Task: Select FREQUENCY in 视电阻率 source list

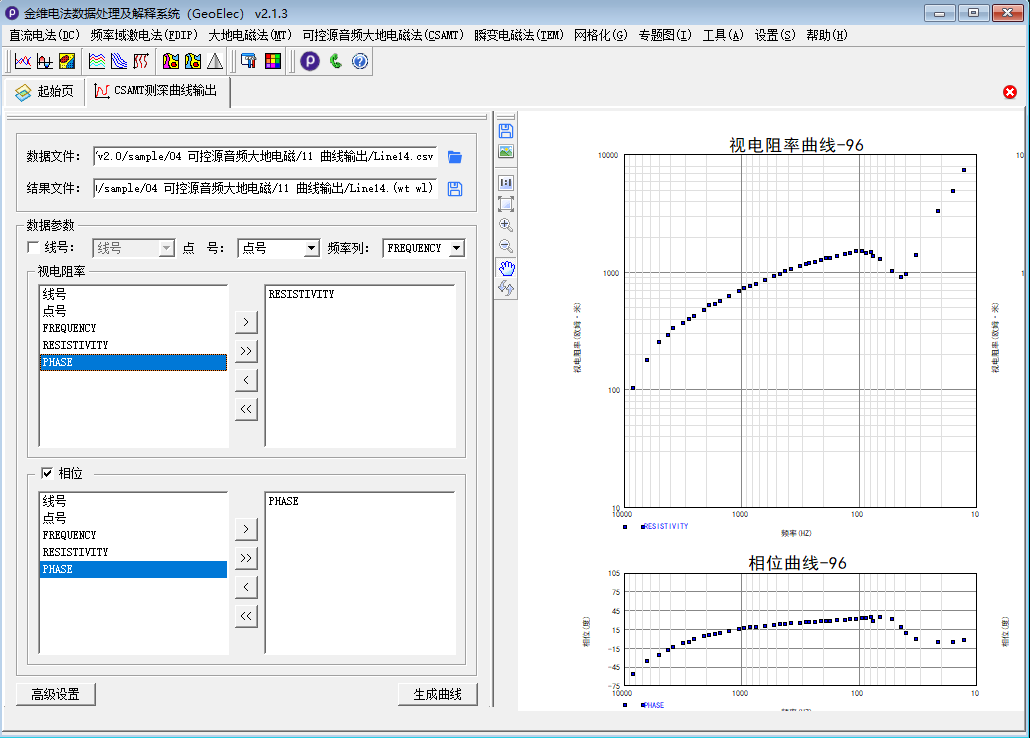Action: 133,328
